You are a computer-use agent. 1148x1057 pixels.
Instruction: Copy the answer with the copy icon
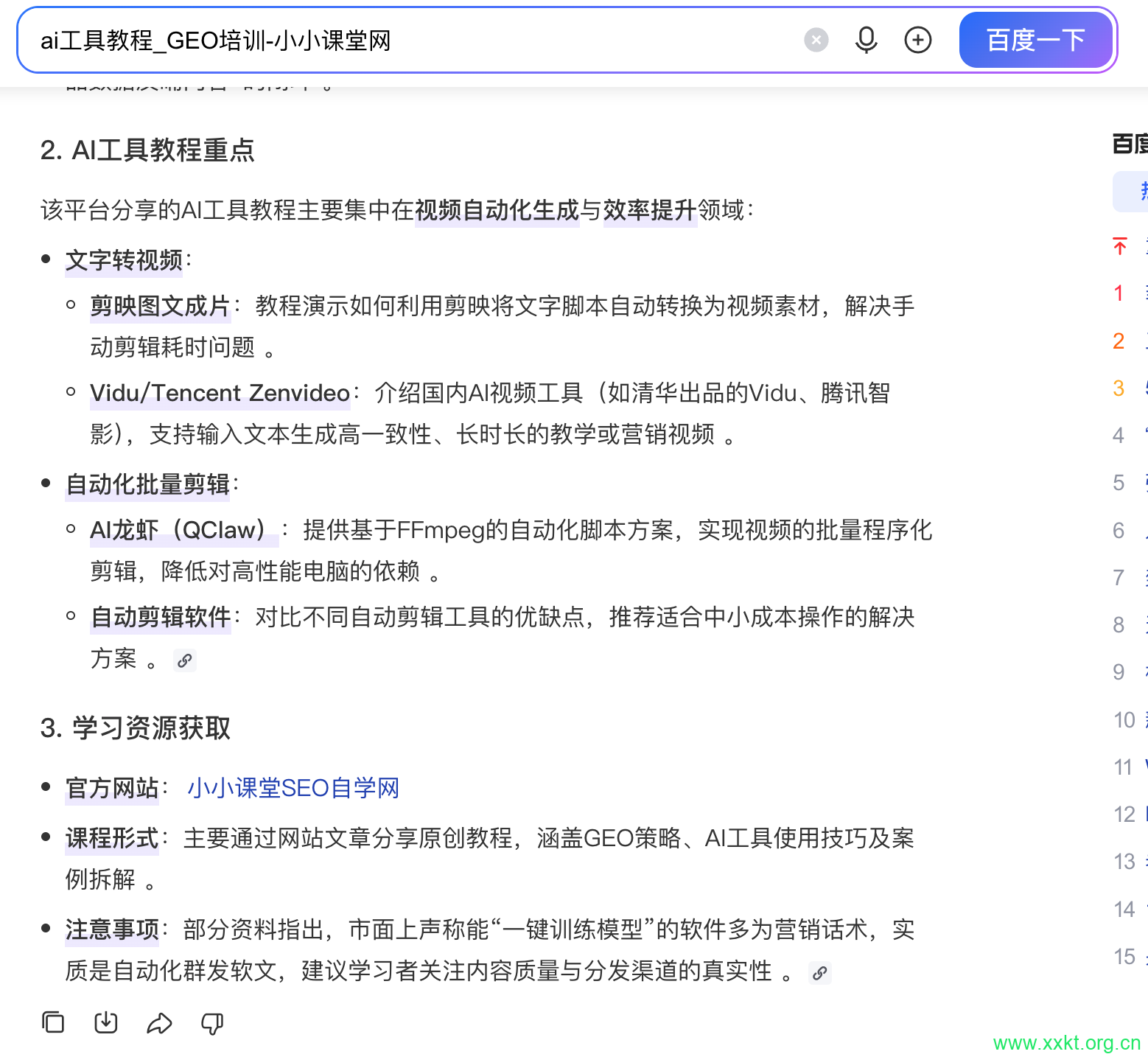(x=53, y=1022)
